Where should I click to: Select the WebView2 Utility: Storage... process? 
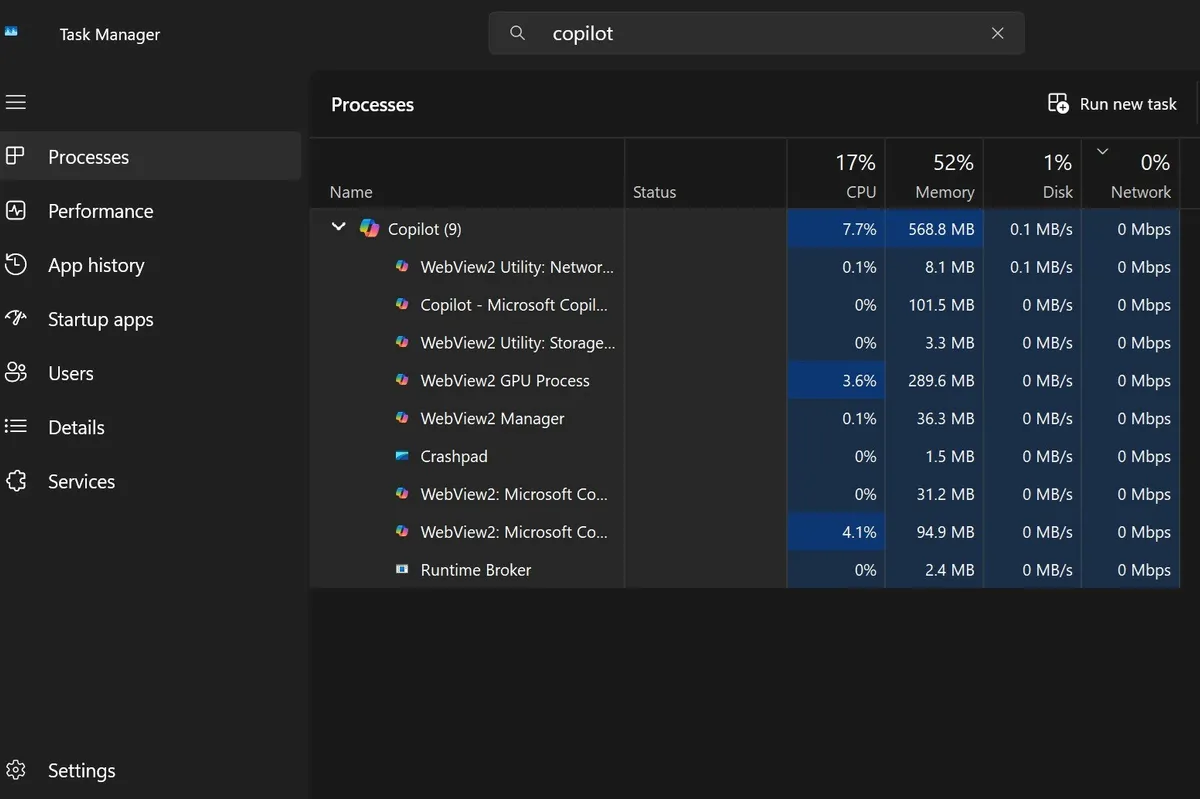point(745,343)
